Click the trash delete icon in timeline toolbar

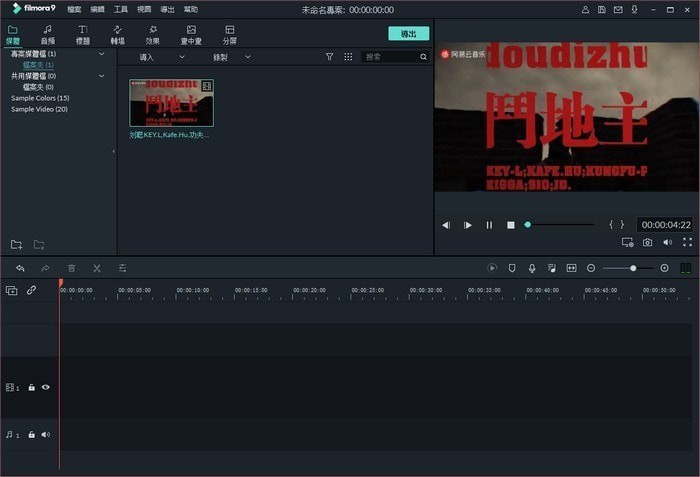(71, 268)
